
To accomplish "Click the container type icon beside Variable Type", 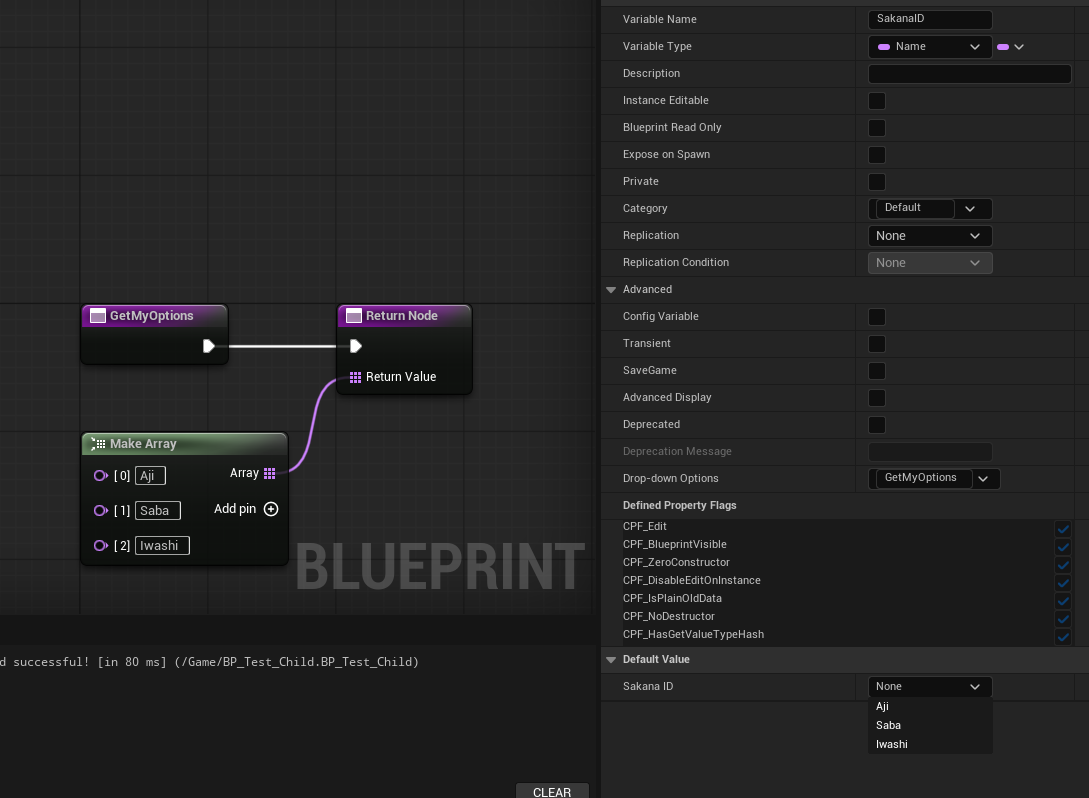I will [1010, 47].
